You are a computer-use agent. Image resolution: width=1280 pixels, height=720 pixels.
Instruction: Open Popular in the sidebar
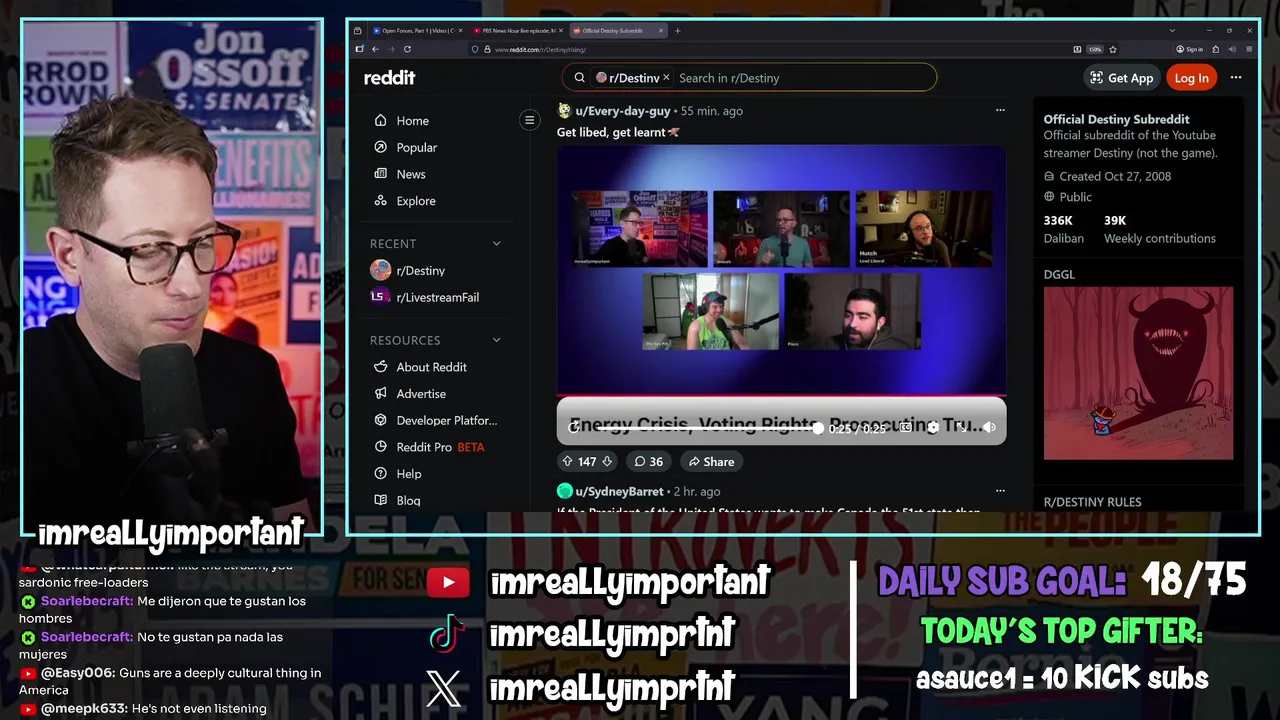click(405, 148)
